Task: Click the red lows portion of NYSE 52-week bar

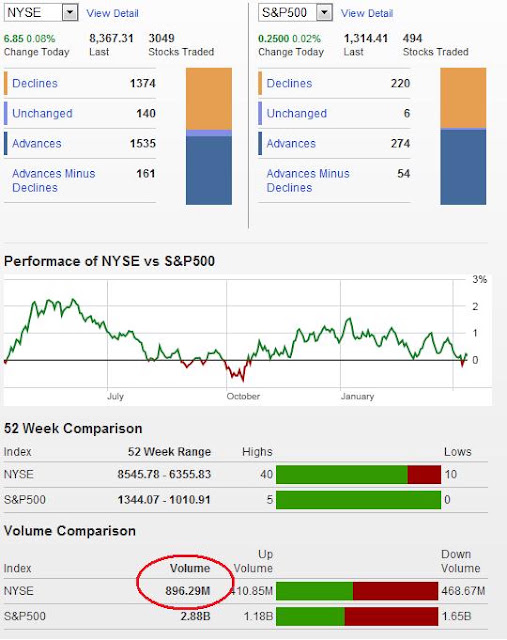Action: tap(424, 474)
